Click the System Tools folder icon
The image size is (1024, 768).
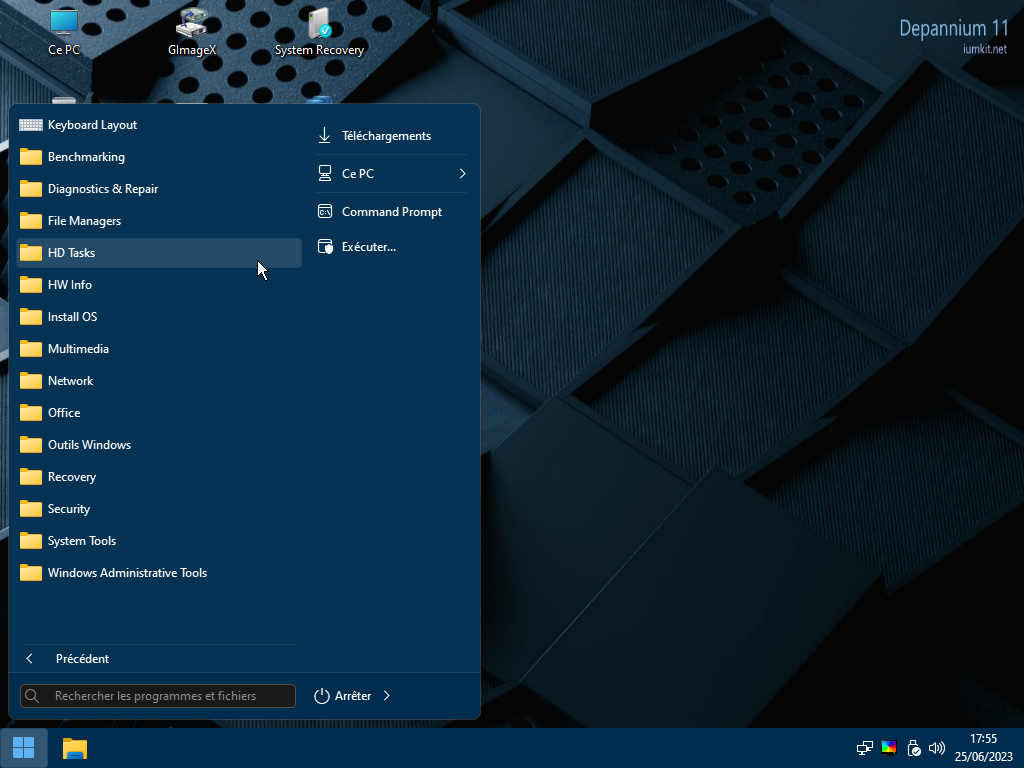tap(31, 541)
